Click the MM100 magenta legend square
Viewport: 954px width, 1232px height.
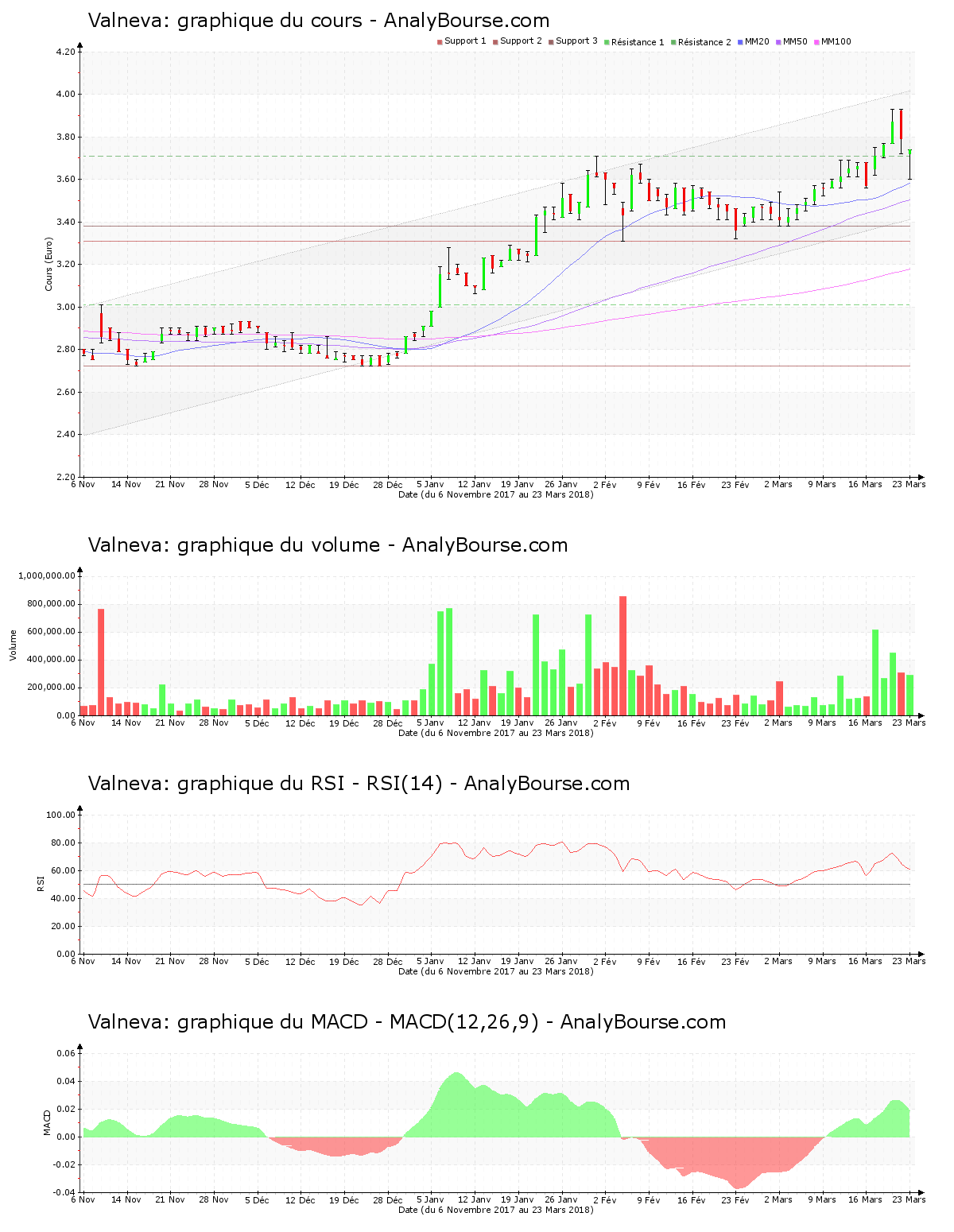click(816, 42)
